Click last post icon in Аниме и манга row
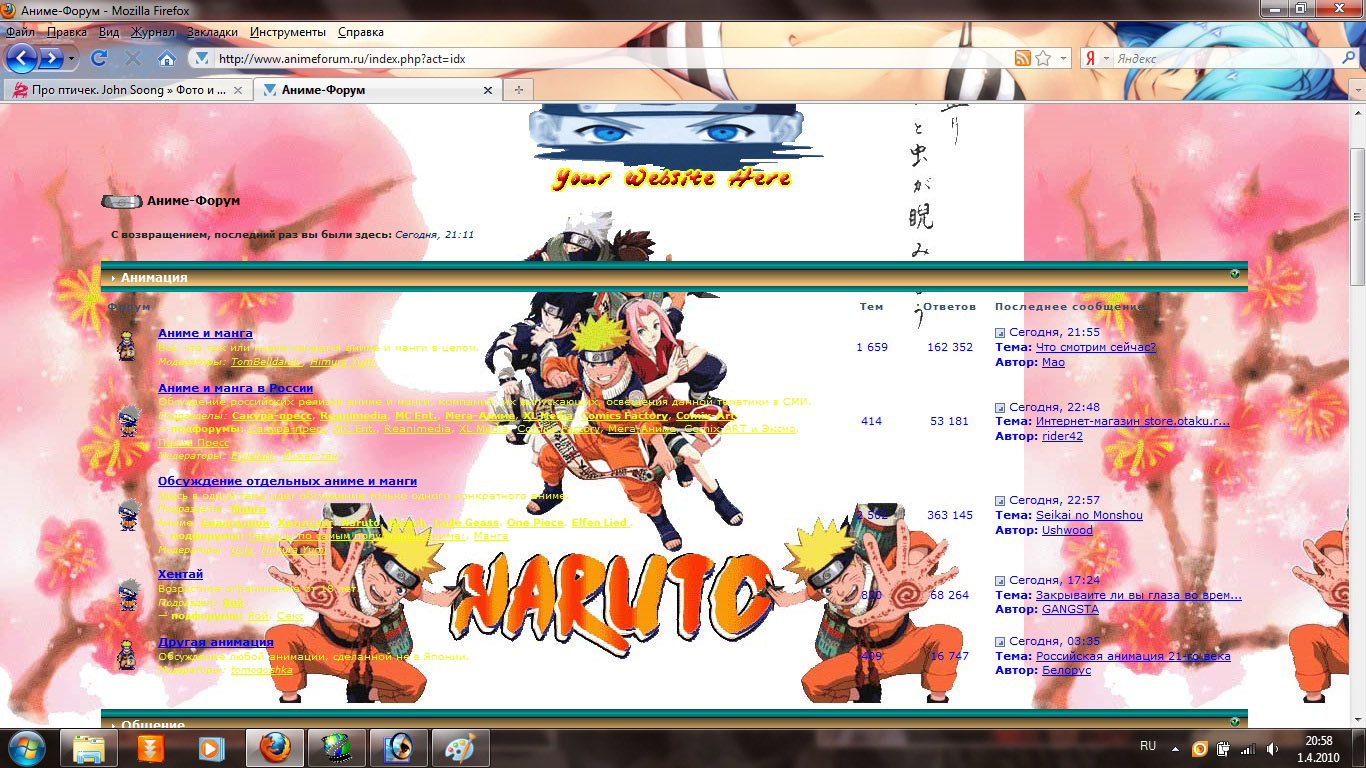1366x768 pixels. (1000, 333)
